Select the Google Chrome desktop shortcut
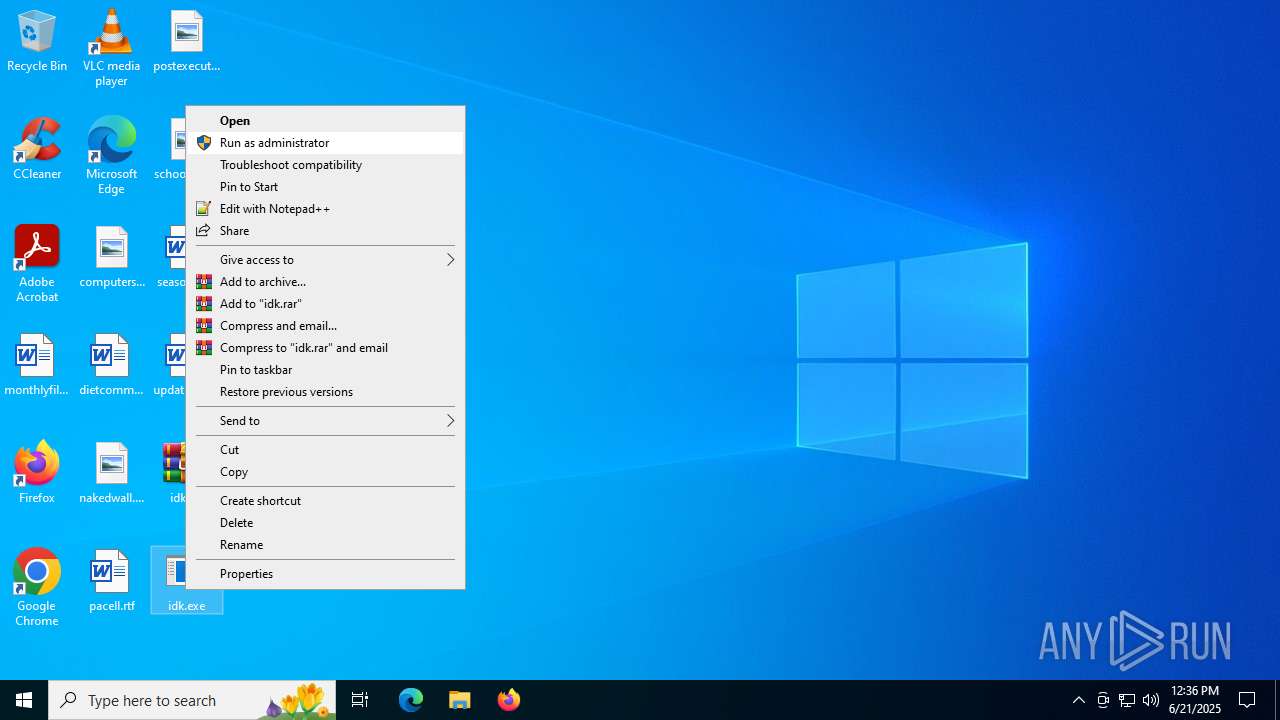This screenshot has width=1280, height=720. [37, 588]
